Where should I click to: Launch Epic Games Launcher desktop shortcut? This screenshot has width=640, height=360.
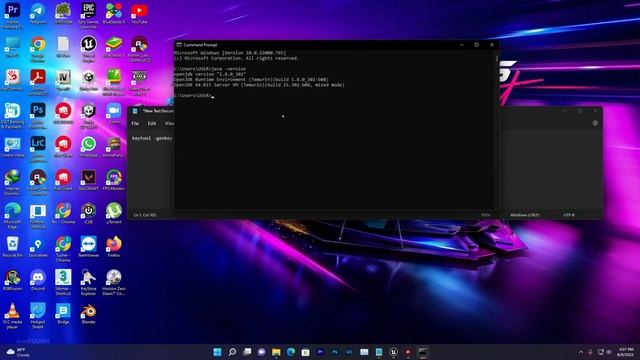88,15
